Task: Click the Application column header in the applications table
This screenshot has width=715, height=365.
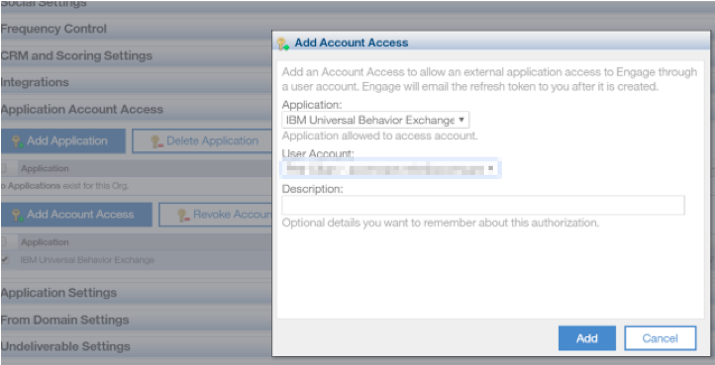Action: pos(45,168)
